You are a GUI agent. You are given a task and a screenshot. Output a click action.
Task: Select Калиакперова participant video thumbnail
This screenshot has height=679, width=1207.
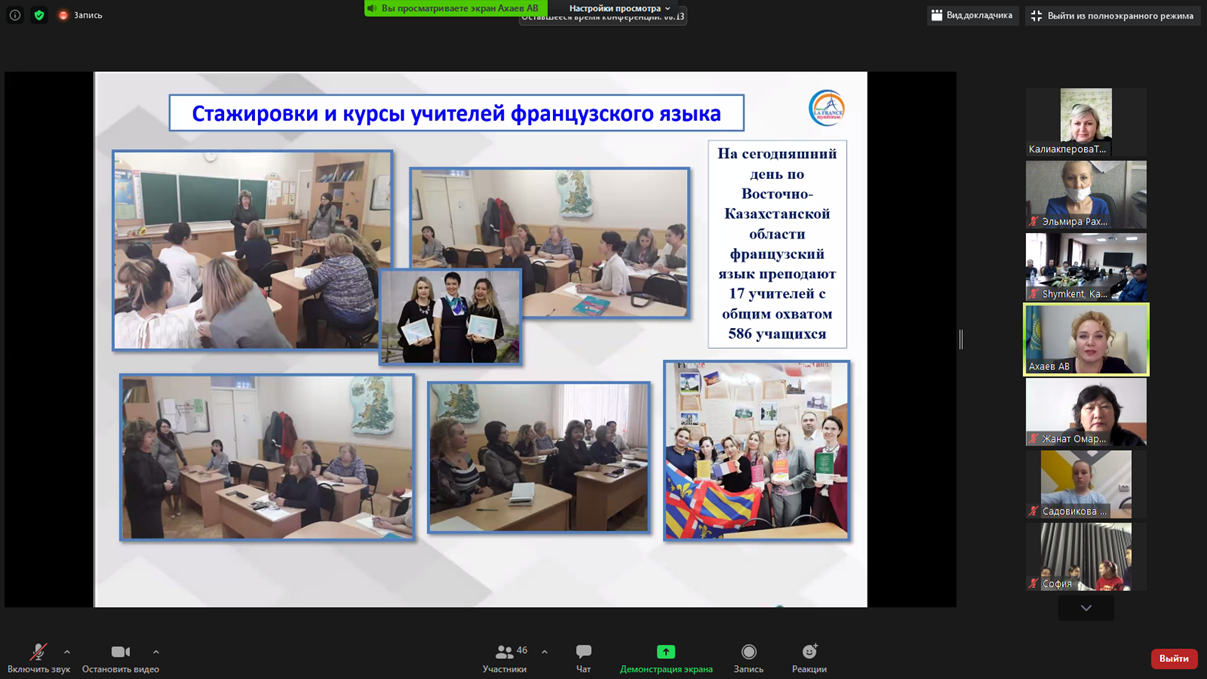click(x=1086, y=122)
